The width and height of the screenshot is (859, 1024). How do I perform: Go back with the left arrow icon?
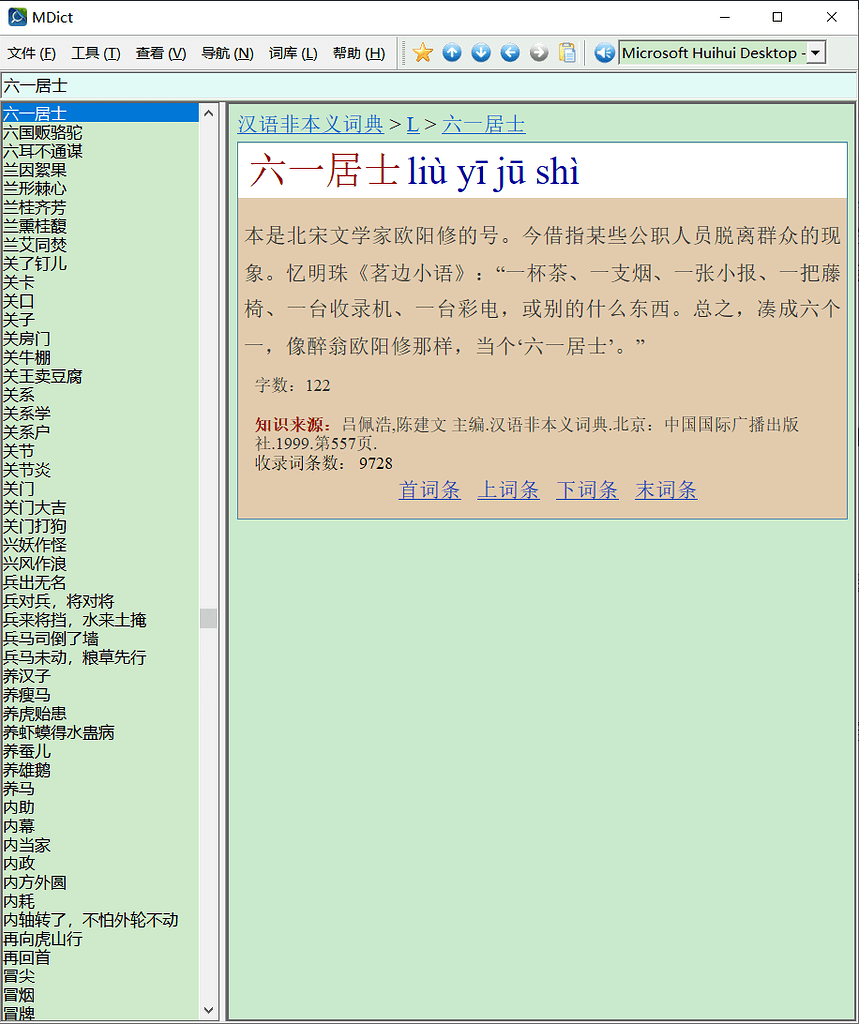[x=510, y=53]
